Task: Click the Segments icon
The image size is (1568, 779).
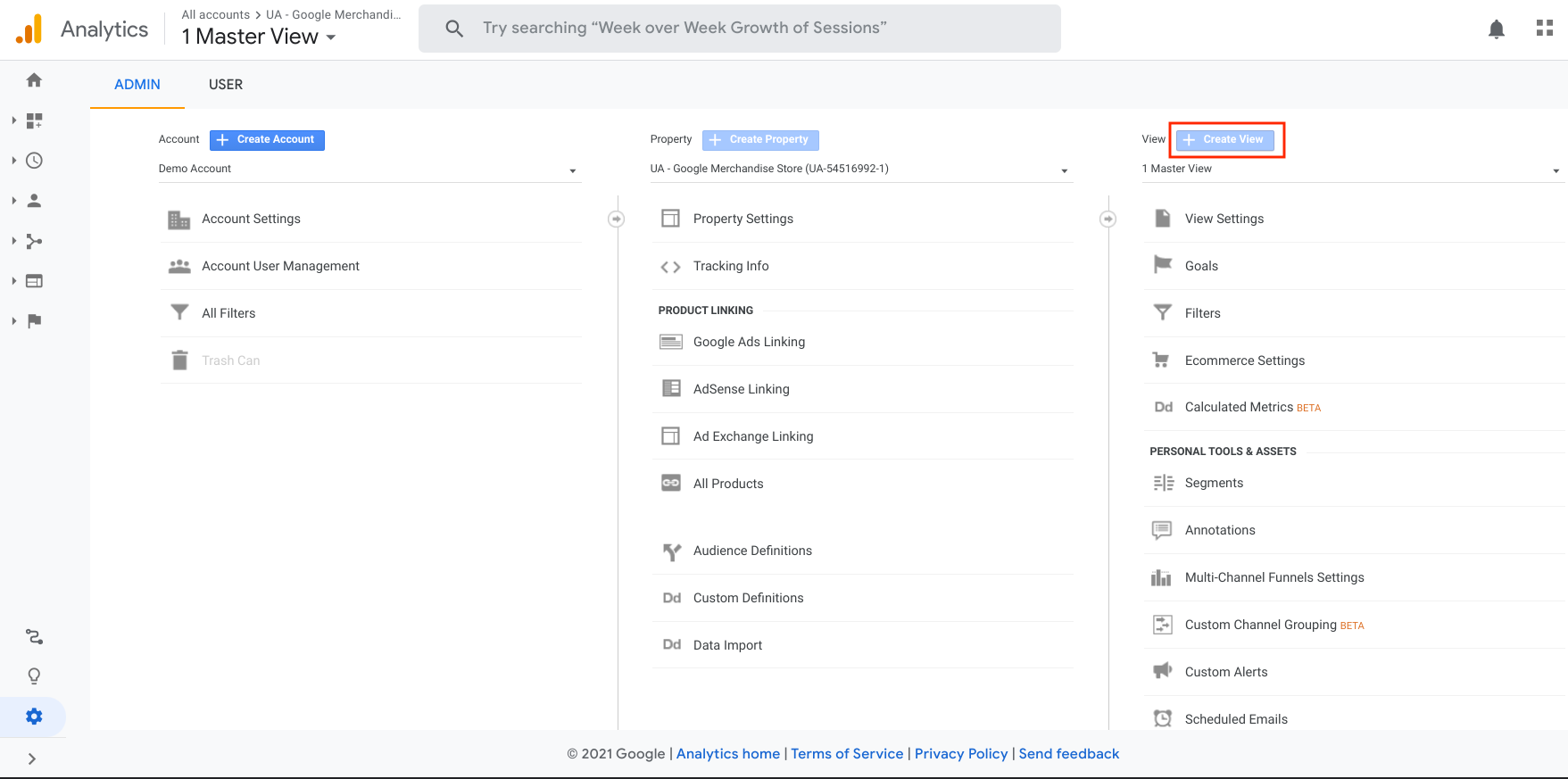Action: click(1163, 483)
